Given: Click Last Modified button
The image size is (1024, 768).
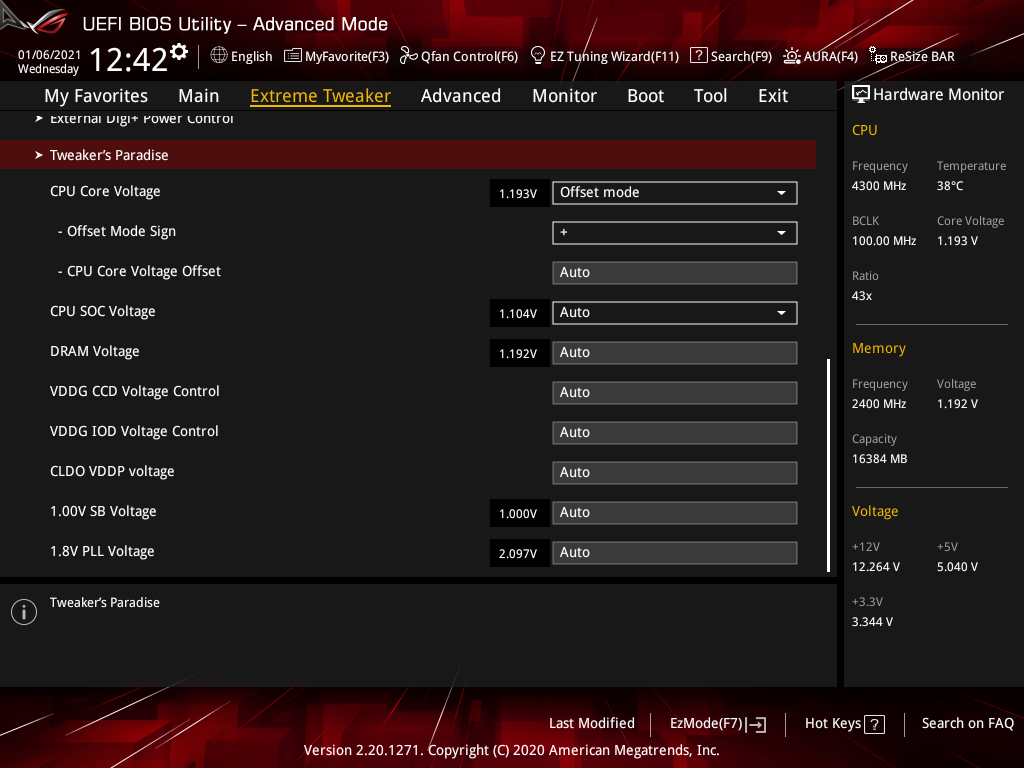Looking at the screenshot, I should (x=592, y=723).
